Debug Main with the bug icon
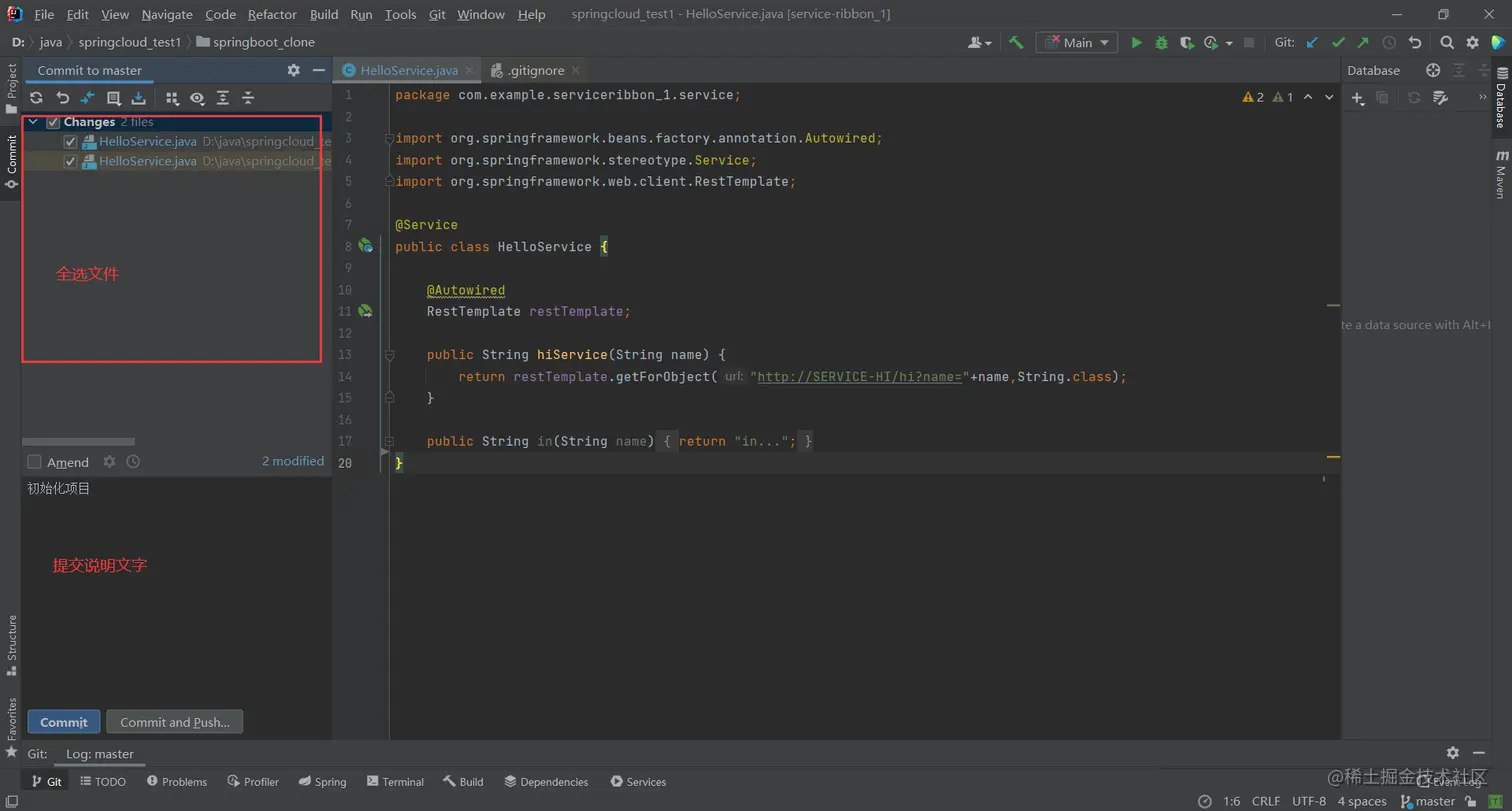 pyautogui.click(x=1161, y=42)
